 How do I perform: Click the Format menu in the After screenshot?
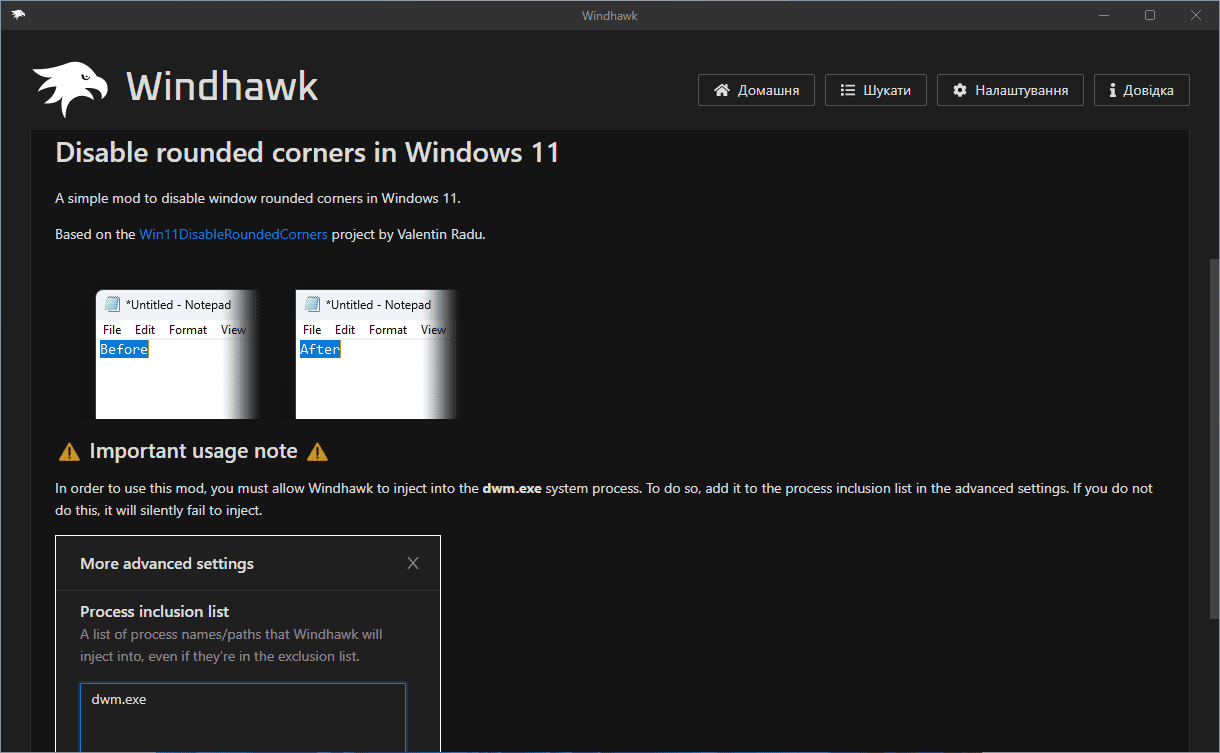(x=388, y=329)
